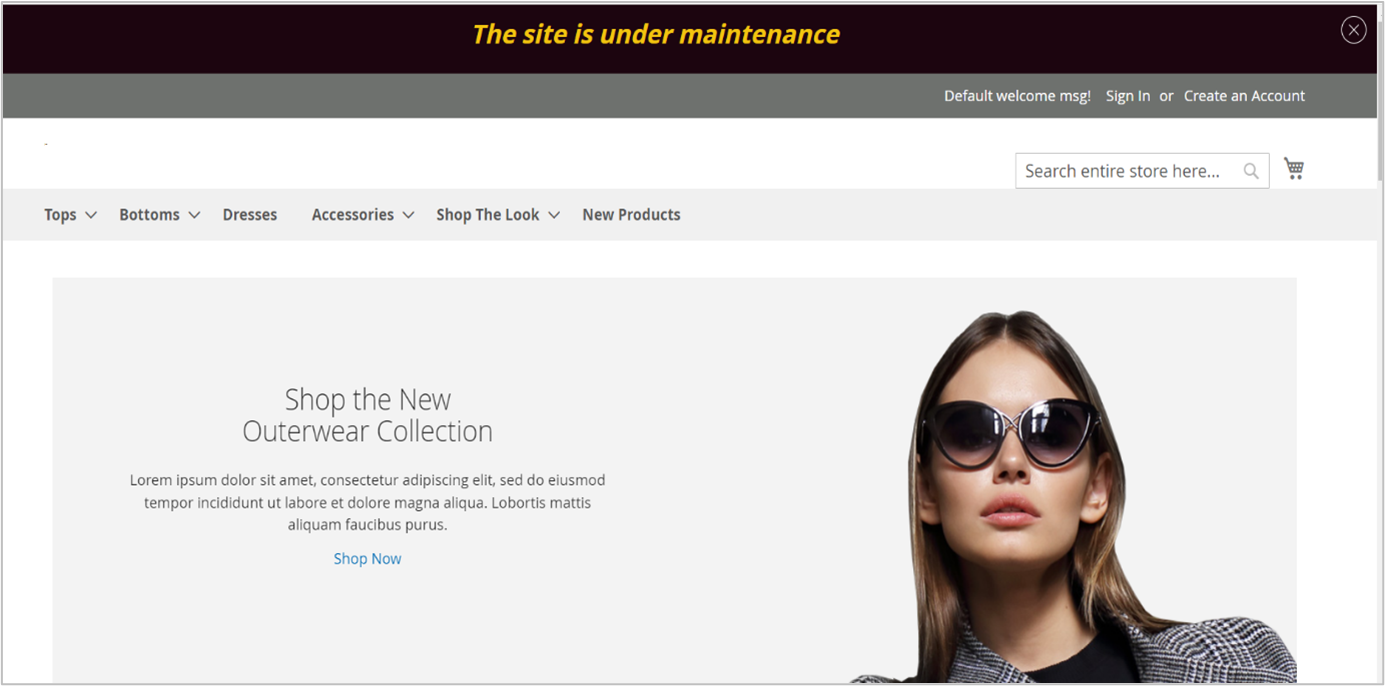Click Shop Now for the Outerwear Collection
Viewport: 1385px width, 686px height.
(367, 558)
